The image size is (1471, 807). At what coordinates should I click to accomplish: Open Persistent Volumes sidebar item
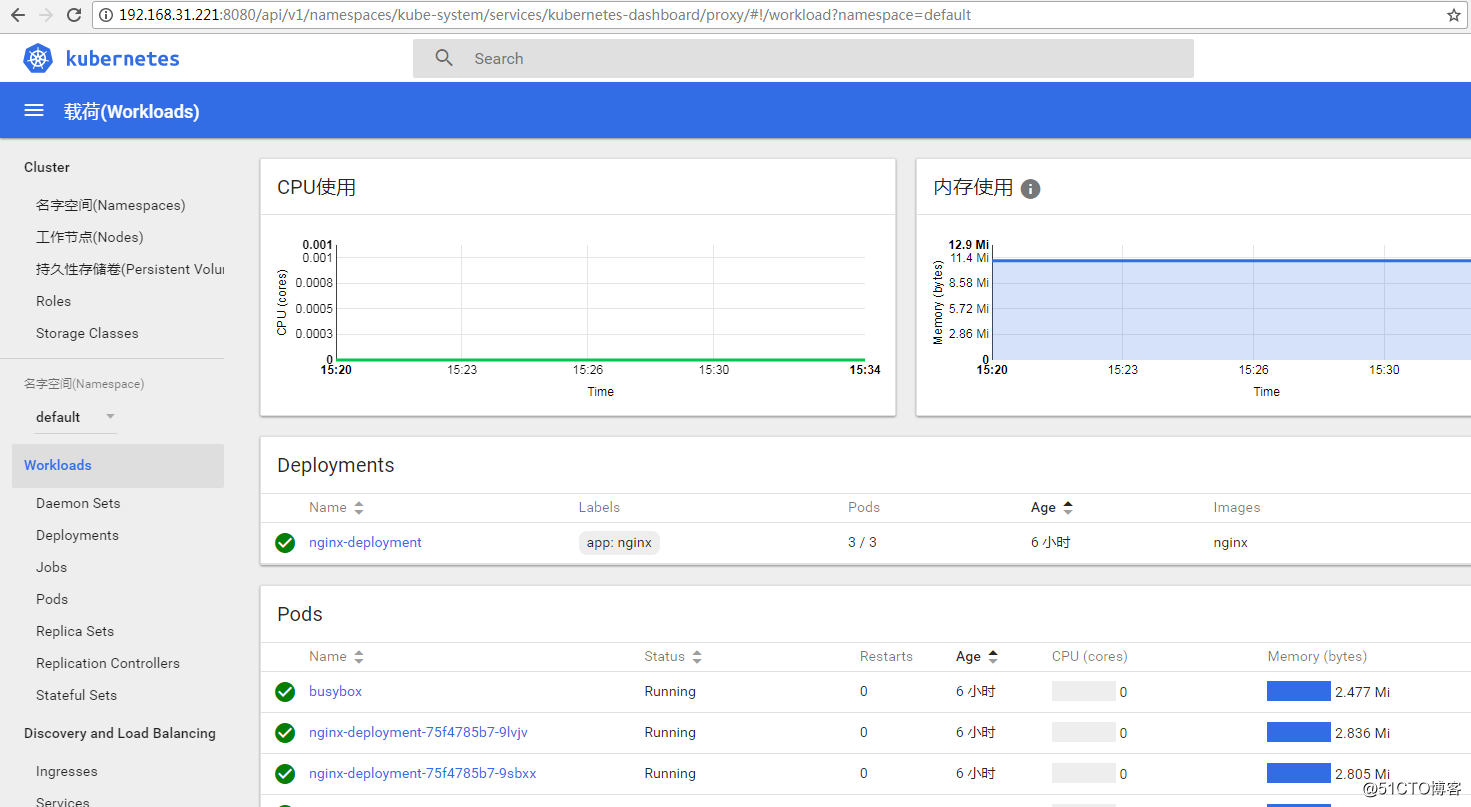point(130,269)
